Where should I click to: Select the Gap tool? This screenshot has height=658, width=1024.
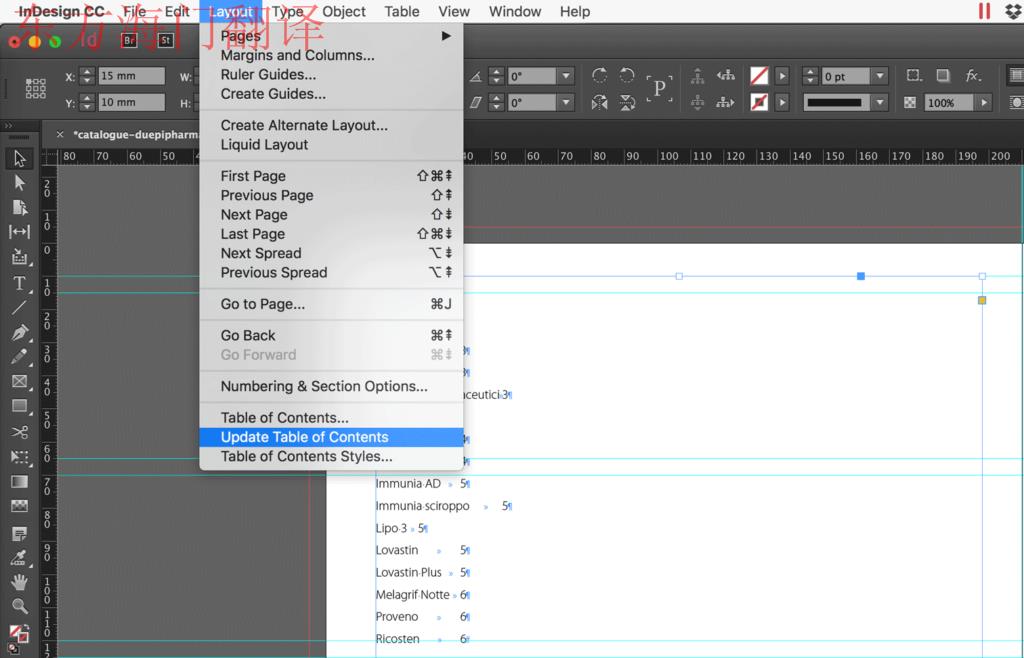(20, 232)
